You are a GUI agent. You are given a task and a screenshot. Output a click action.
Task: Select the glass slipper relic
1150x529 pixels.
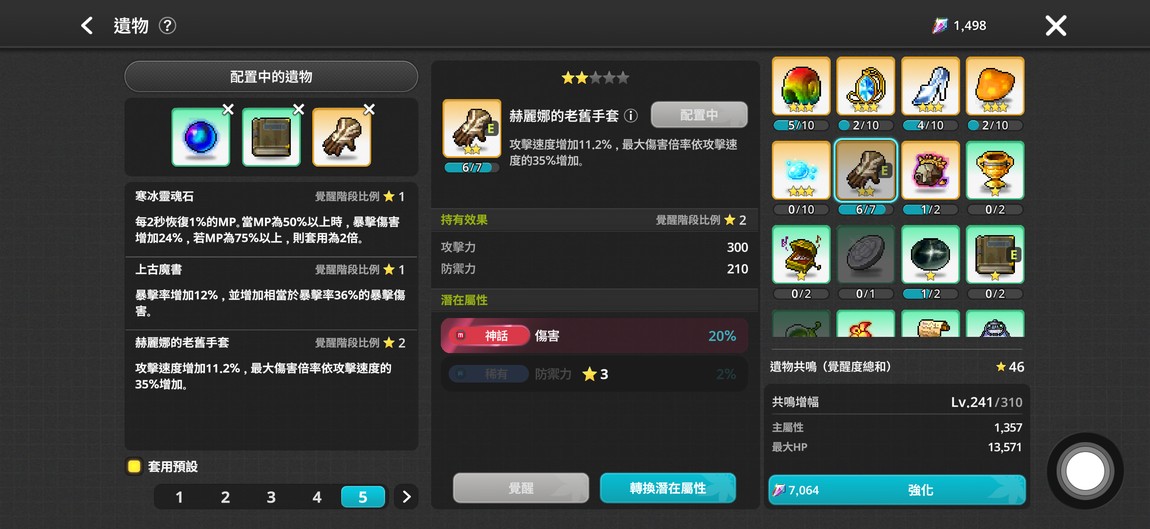[930, 86]
